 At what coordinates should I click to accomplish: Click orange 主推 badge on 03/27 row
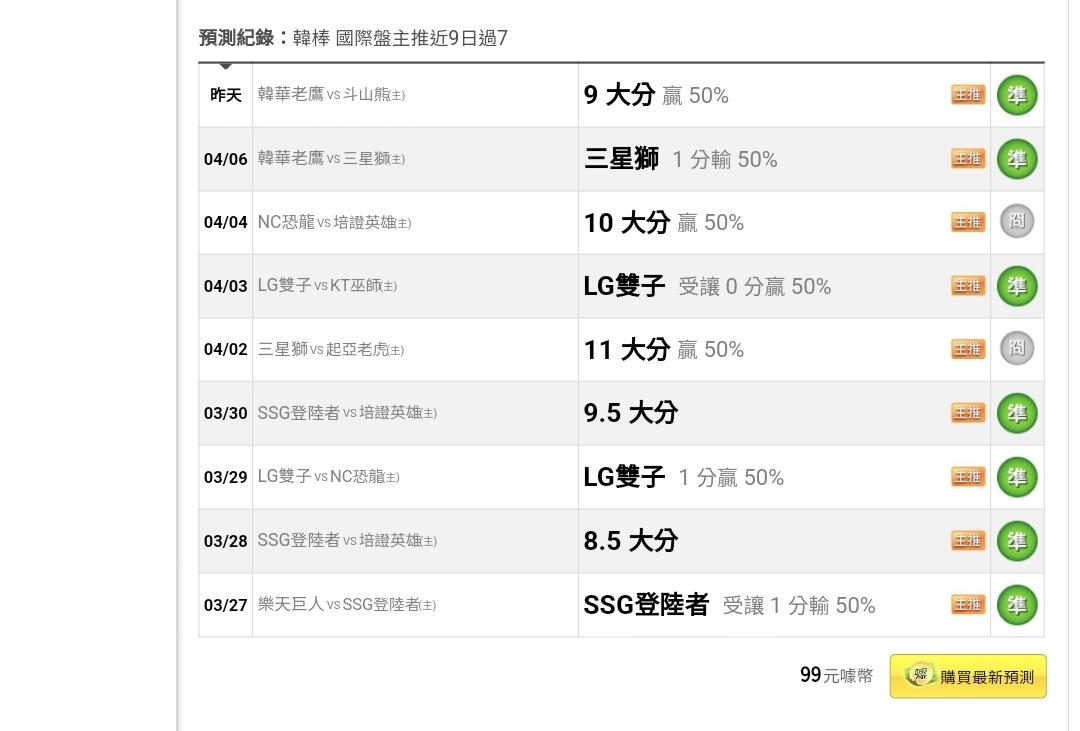click(968, 605)
